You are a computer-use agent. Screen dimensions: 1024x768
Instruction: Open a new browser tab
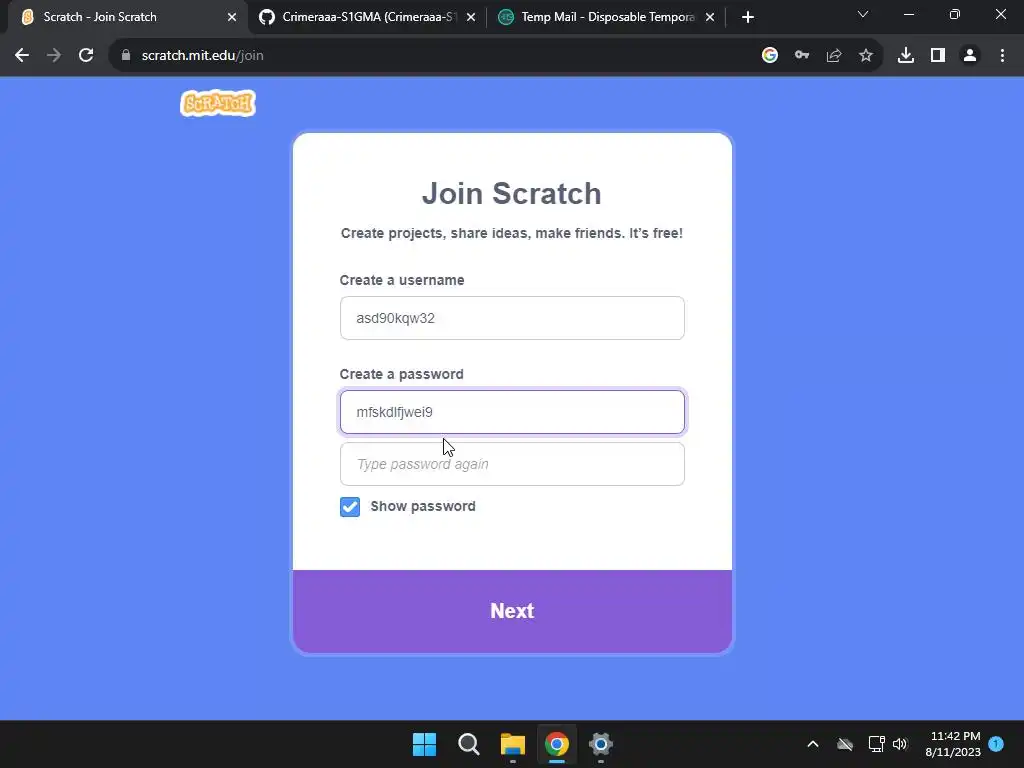748,17
